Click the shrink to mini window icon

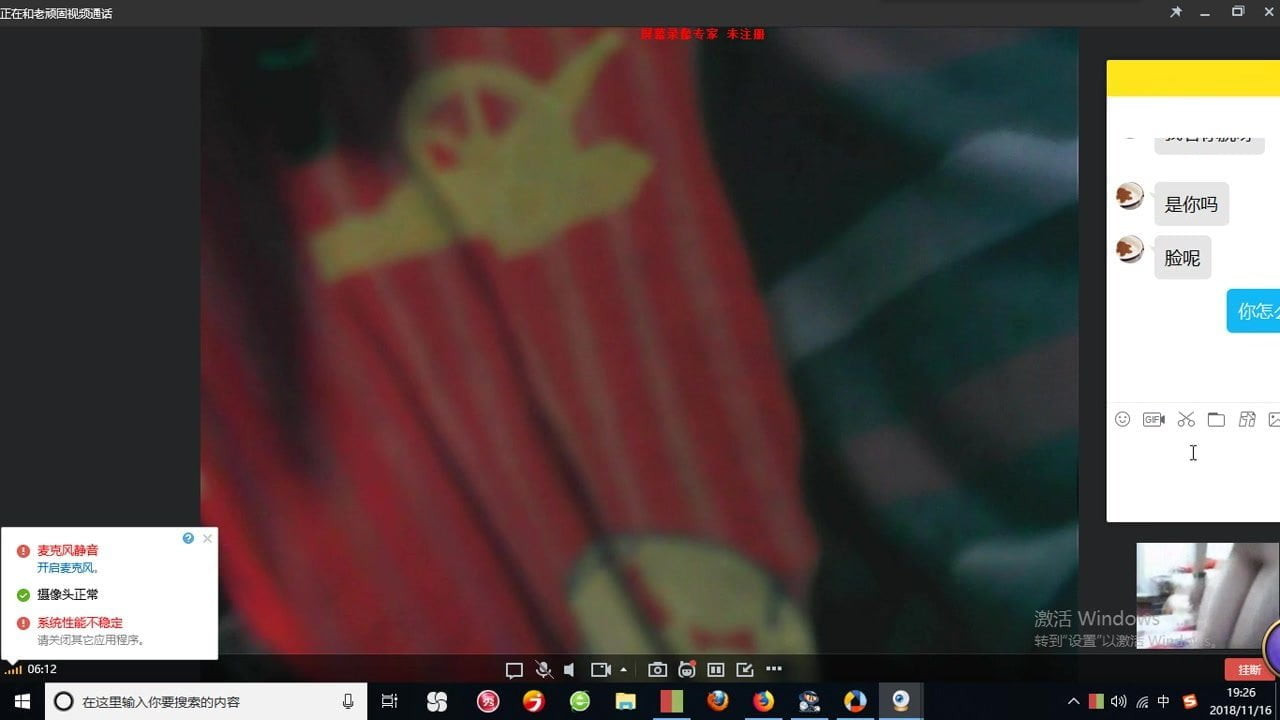tap(745, 670)
